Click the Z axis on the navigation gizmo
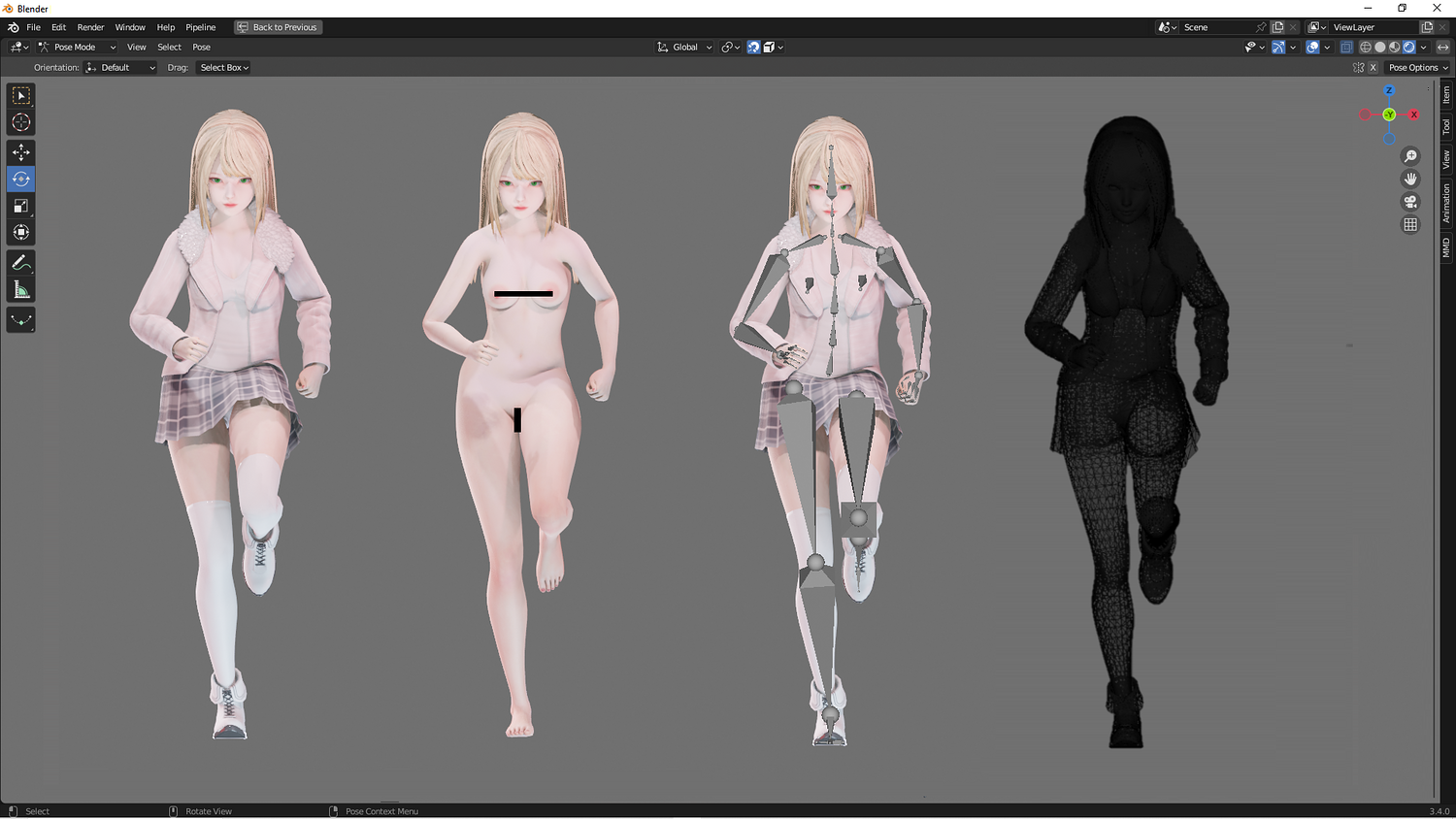 point(1389,90)
